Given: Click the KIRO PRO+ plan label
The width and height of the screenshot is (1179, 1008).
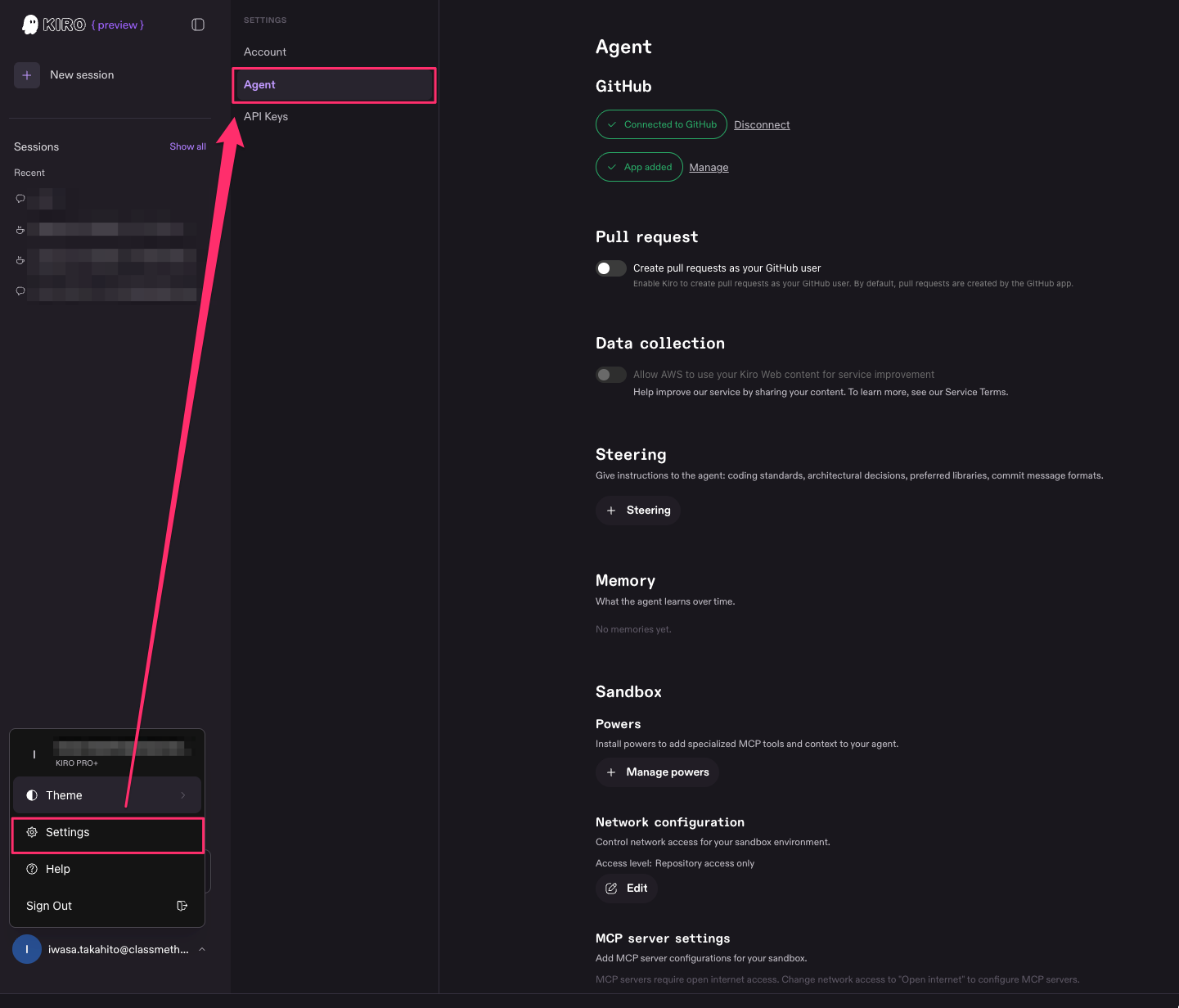Looking at the screenshot, I should (x=77, y=763).
